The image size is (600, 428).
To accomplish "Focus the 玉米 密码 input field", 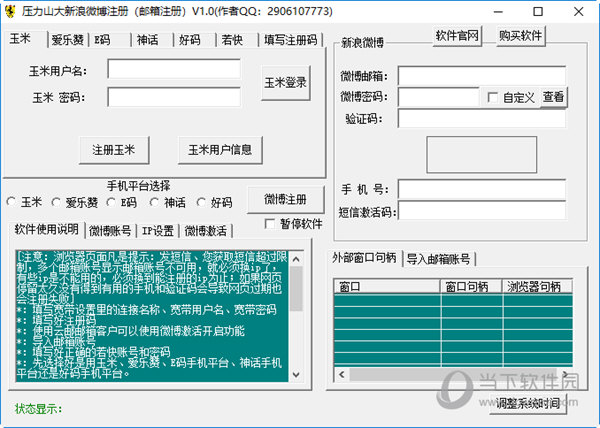I will click(174, 97).
